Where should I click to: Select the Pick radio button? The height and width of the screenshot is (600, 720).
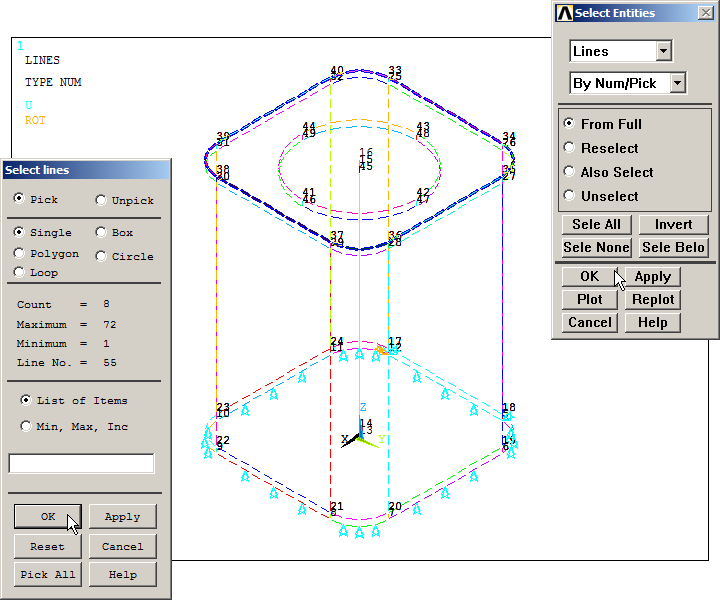coord(19,198)
